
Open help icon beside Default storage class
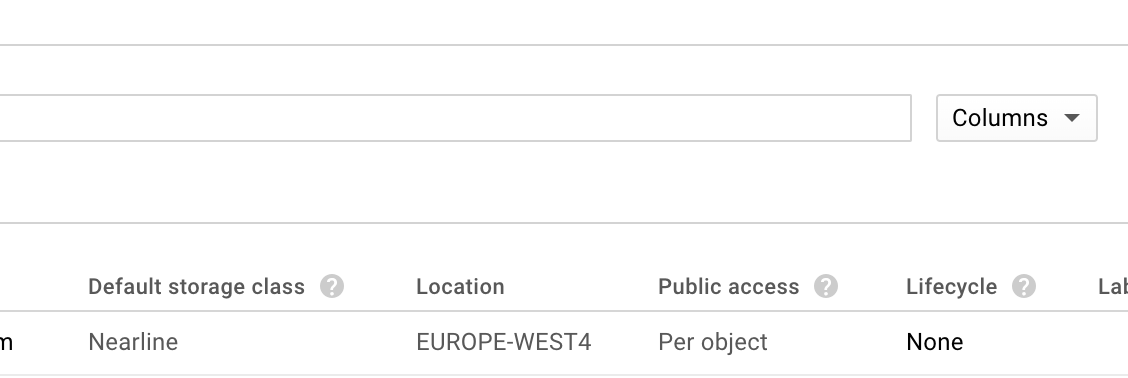click(x=332, y=287)
